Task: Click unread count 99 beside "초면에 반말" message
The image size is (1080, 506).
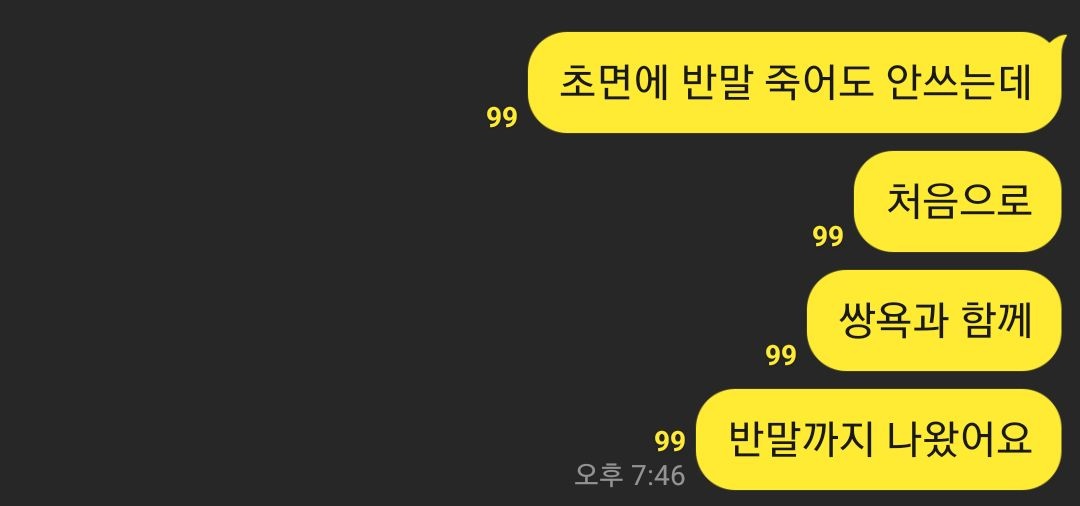Action: click(502, 118)
